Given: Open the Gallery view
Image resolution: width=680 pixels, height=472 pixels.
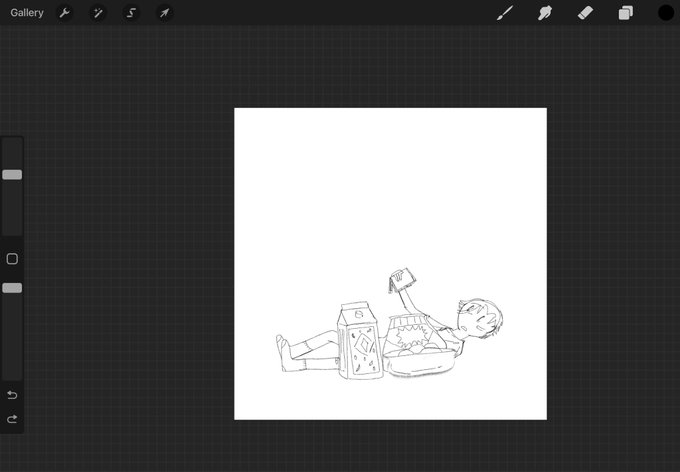Looking at the screenshot, I should click(27, 13).
